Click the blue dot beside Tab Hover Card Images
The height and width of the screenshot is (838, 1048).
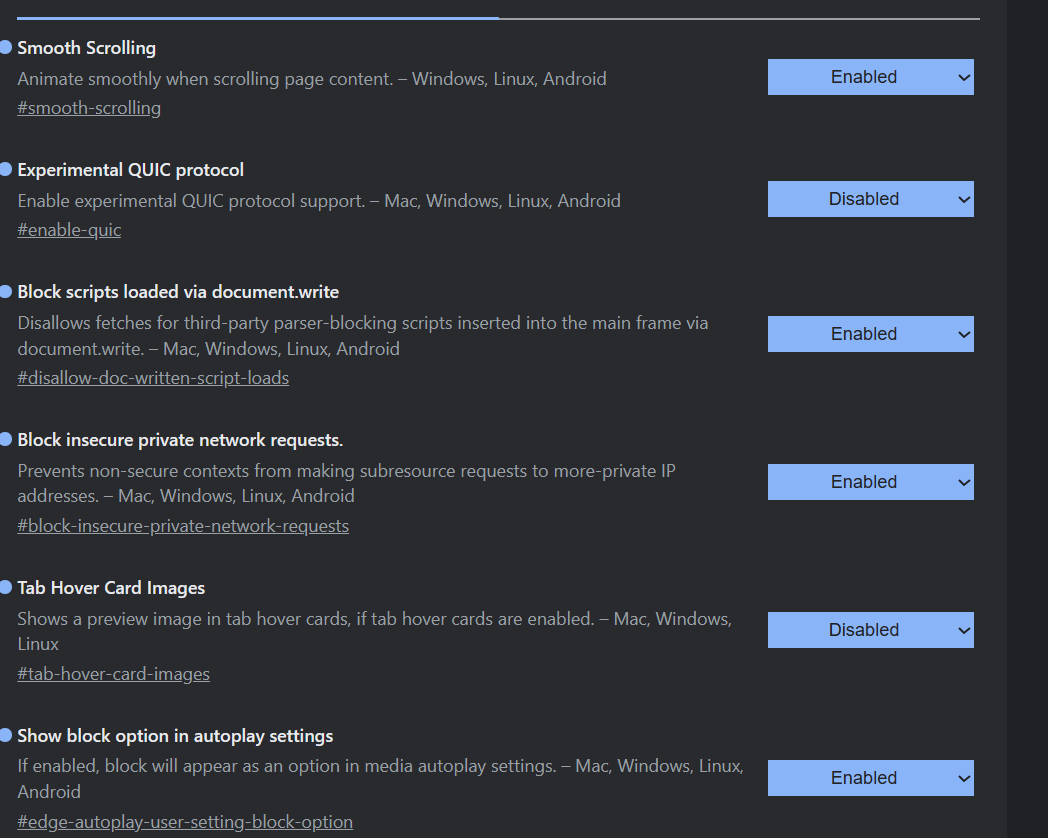(x=6, y=587)
